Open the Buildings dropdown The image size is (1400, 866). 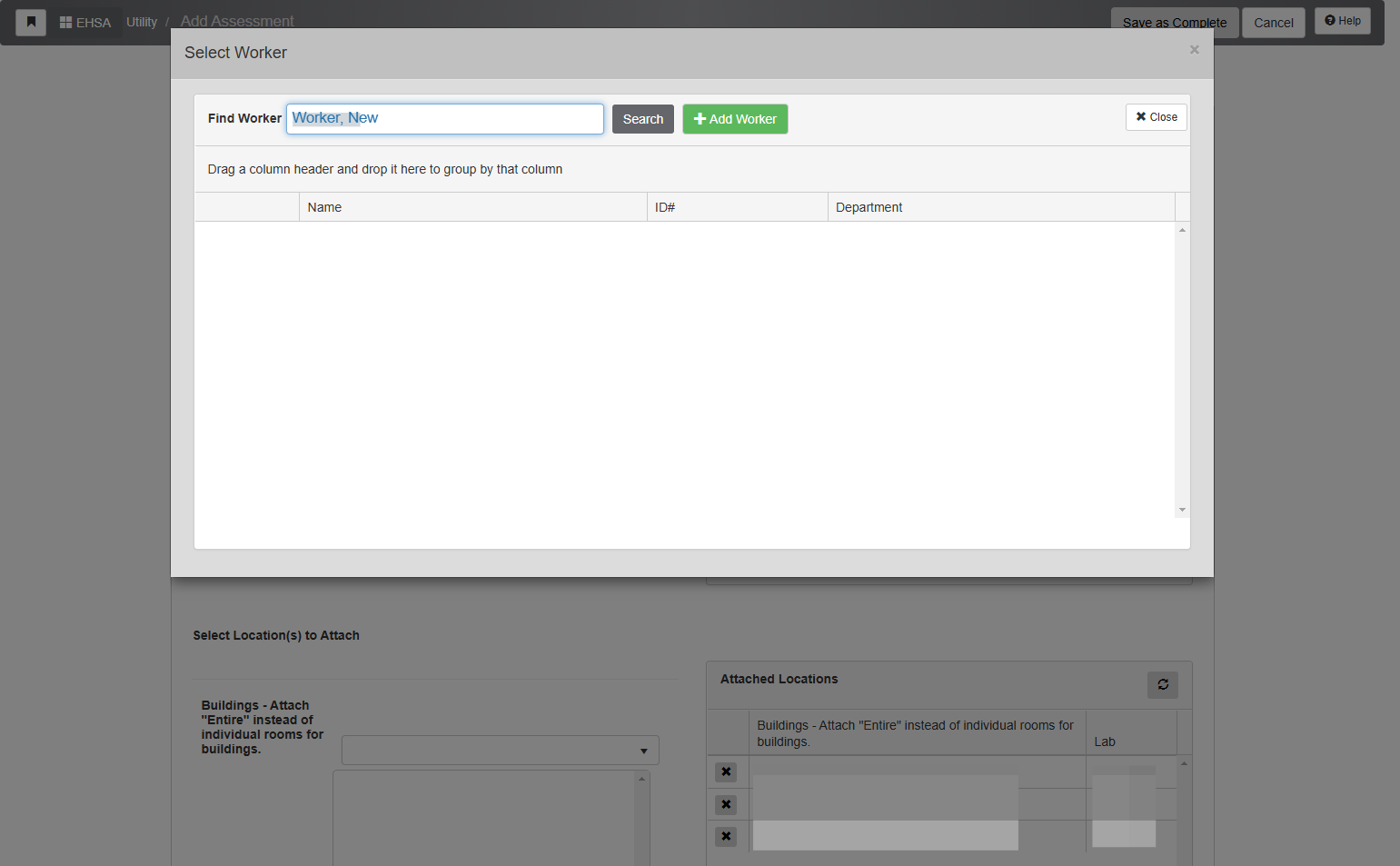click(501, 751)
